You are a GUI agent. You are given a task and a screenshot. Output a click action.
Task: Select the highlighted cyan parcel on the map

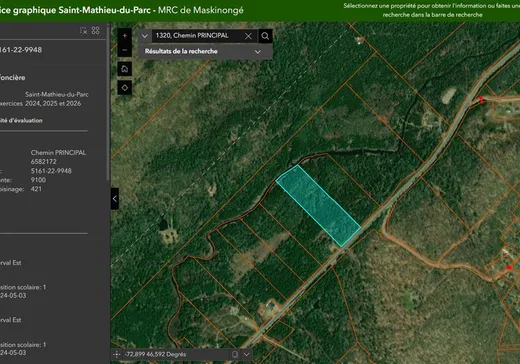tap(318, 205)
